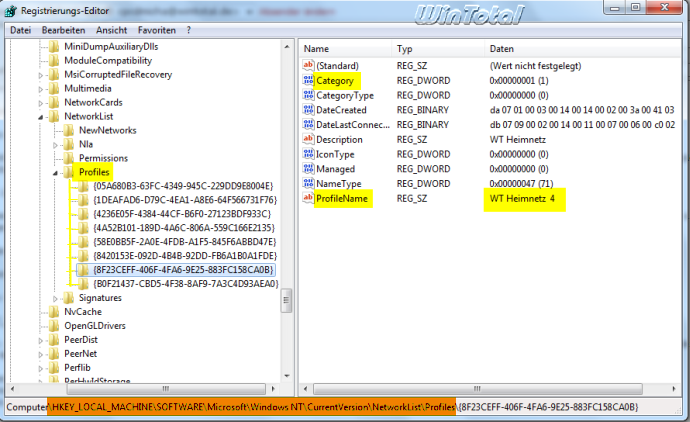Click the folder icon of NetworkList
Screen dimensions: 690x422
tap(54, 117)
